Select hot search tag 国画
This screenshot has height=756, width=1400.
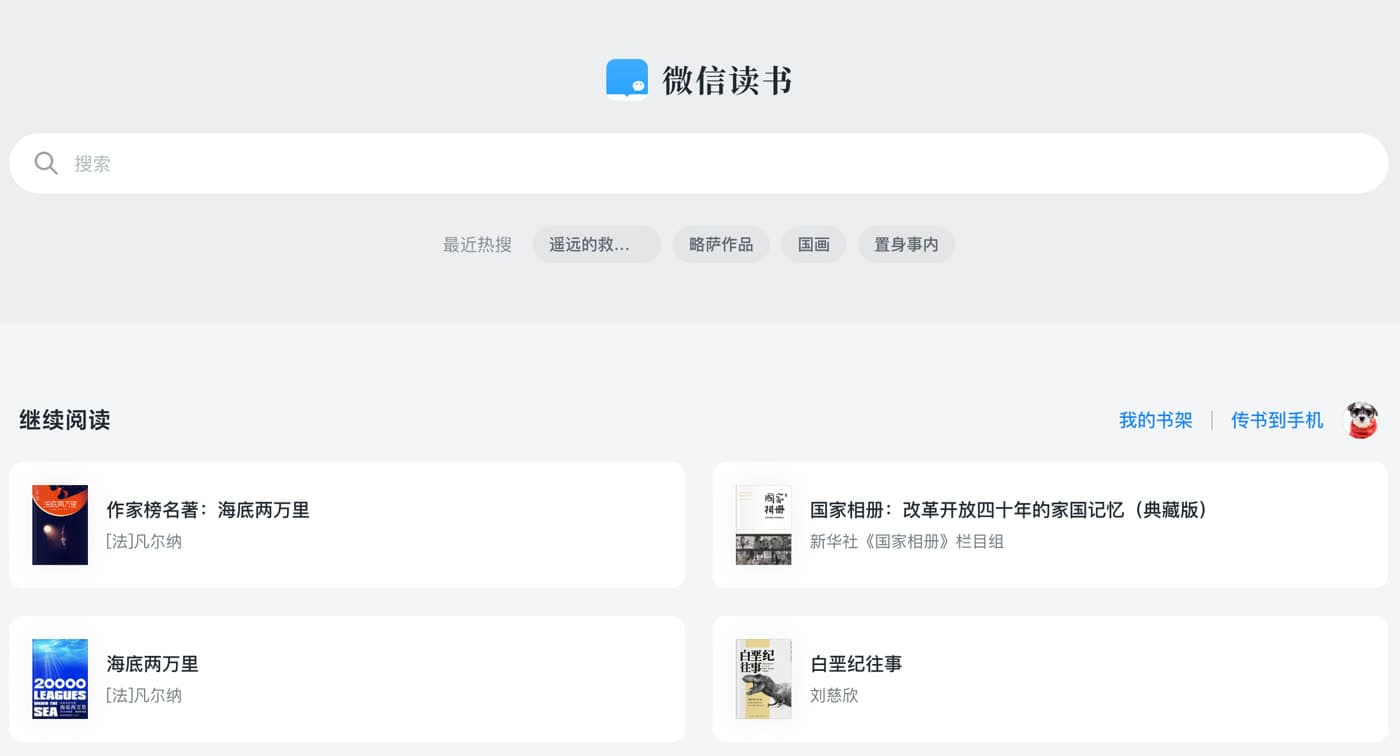click(814, 244)
